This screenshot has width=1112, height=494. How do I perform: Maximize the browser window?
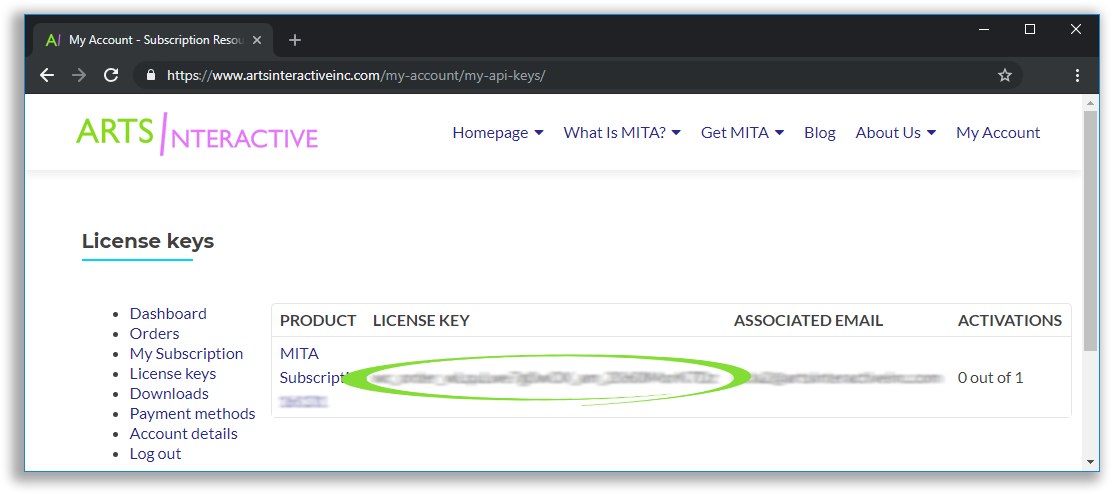coord(1030,29)
